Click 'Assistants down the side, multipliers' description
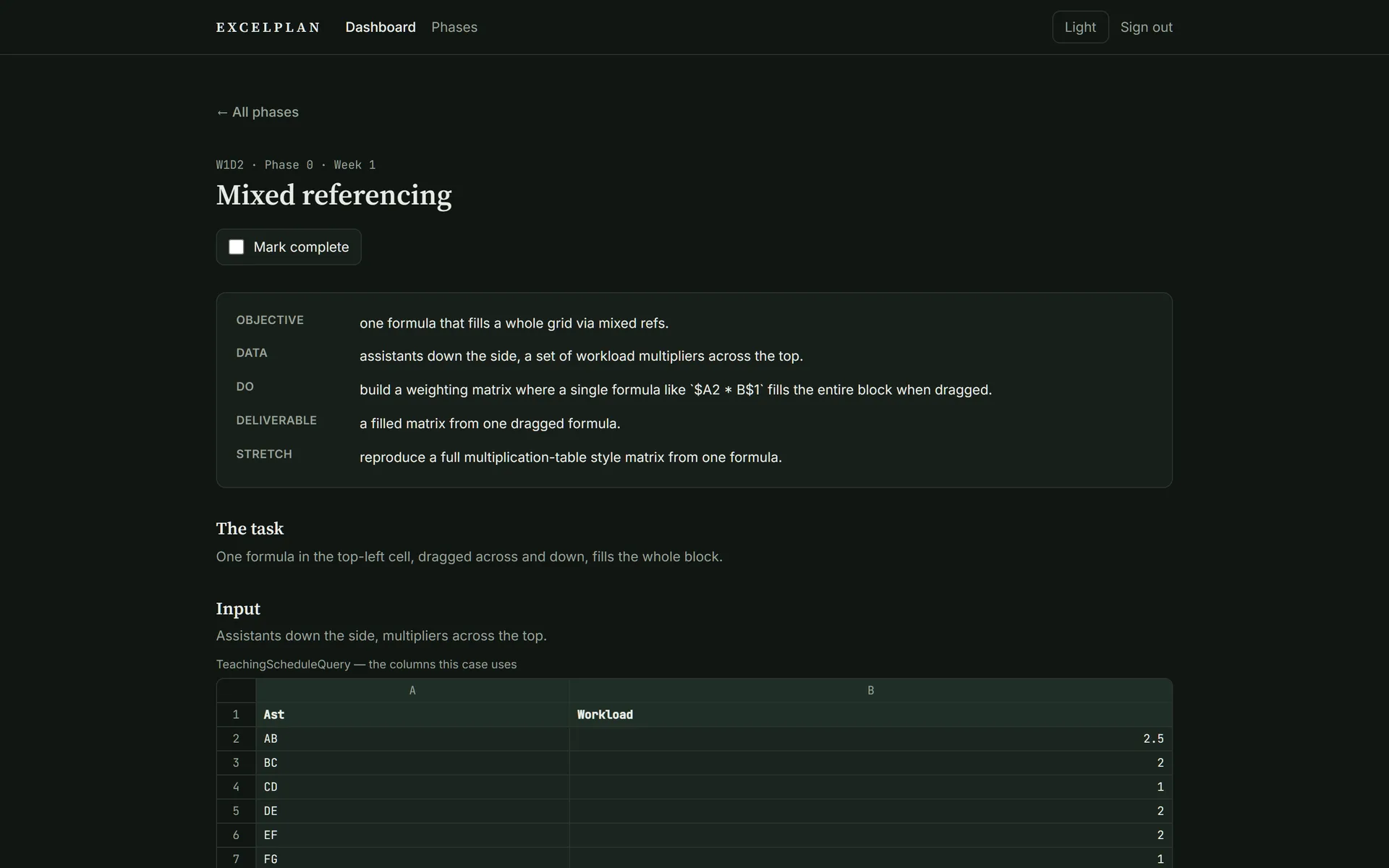The height and width of the screenshot is (868, 1389). pos(381,636)
